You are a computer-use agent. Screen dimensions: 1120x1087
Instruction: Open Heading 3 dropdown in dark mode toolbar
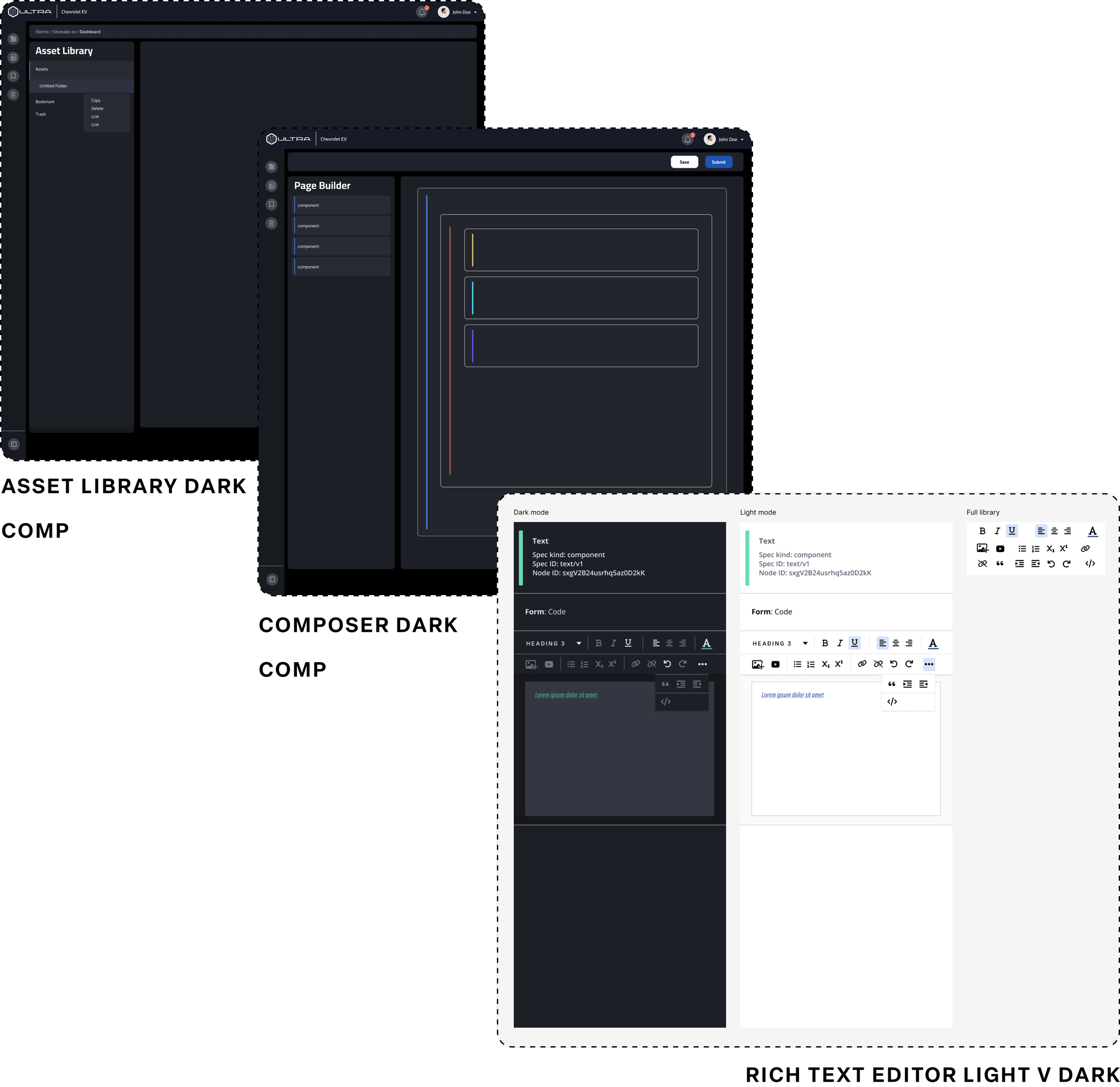552,643
